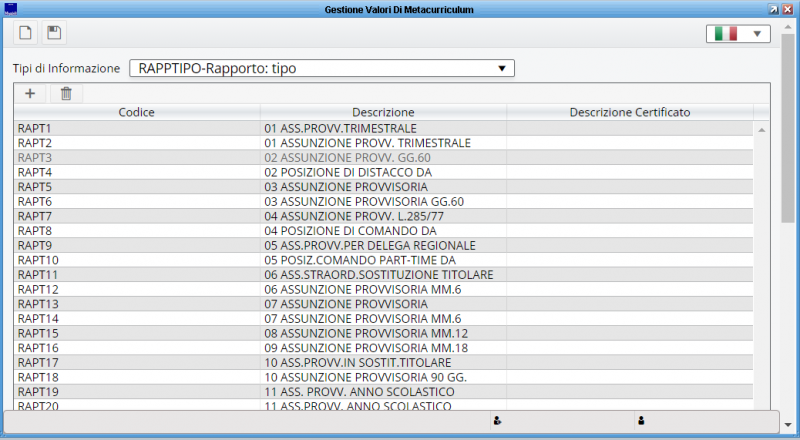Click cell '08 ASSUNZIONE PROVVISORIA MM.12'
The width and height of the screenshot is (800, 440).
[384, 333]
